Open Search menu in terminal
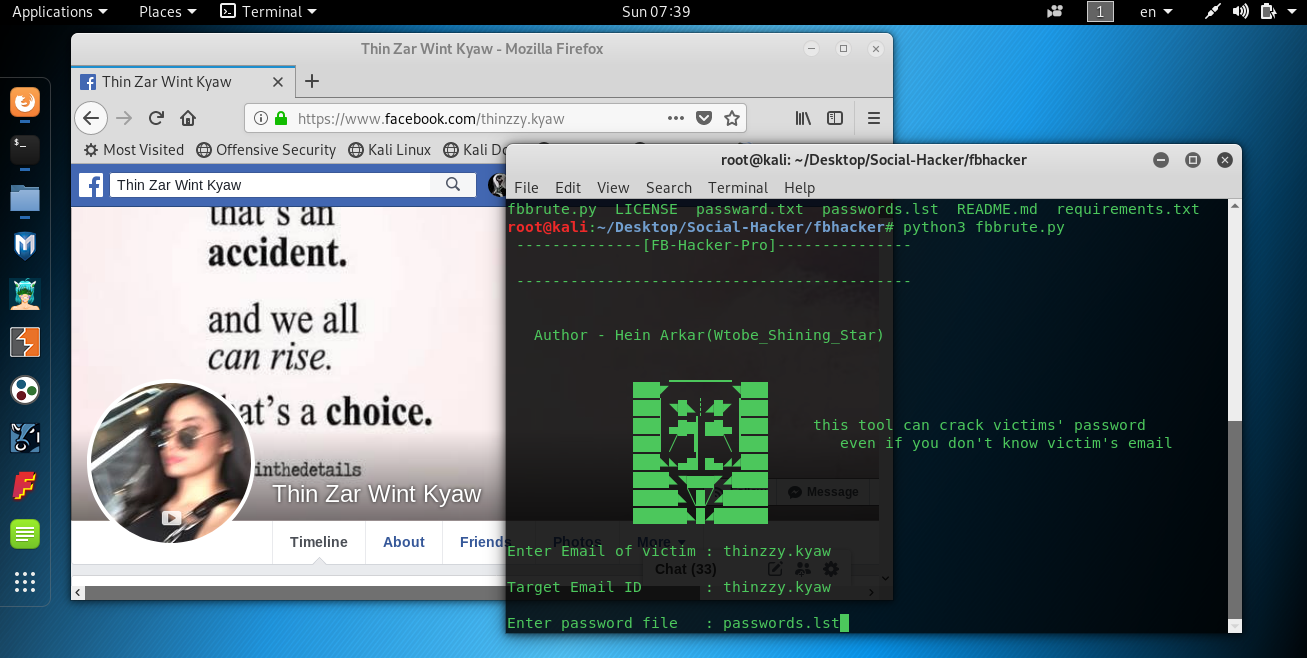This screenshot has height=658, width=1307. click(669, 188)
